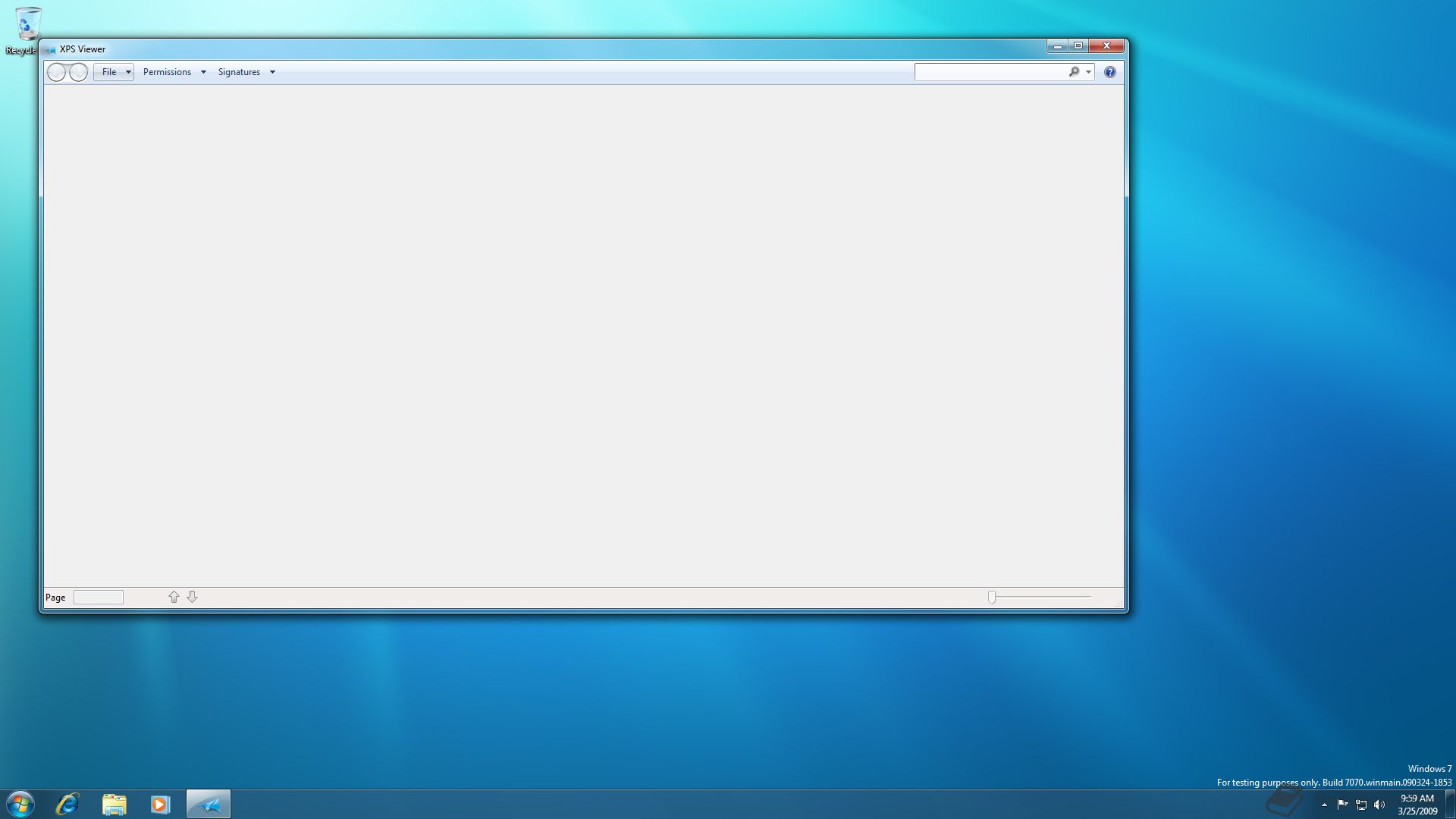Show hidden system tray icons
Viewport: 1456px width, 819px height.
point(1324,805)
